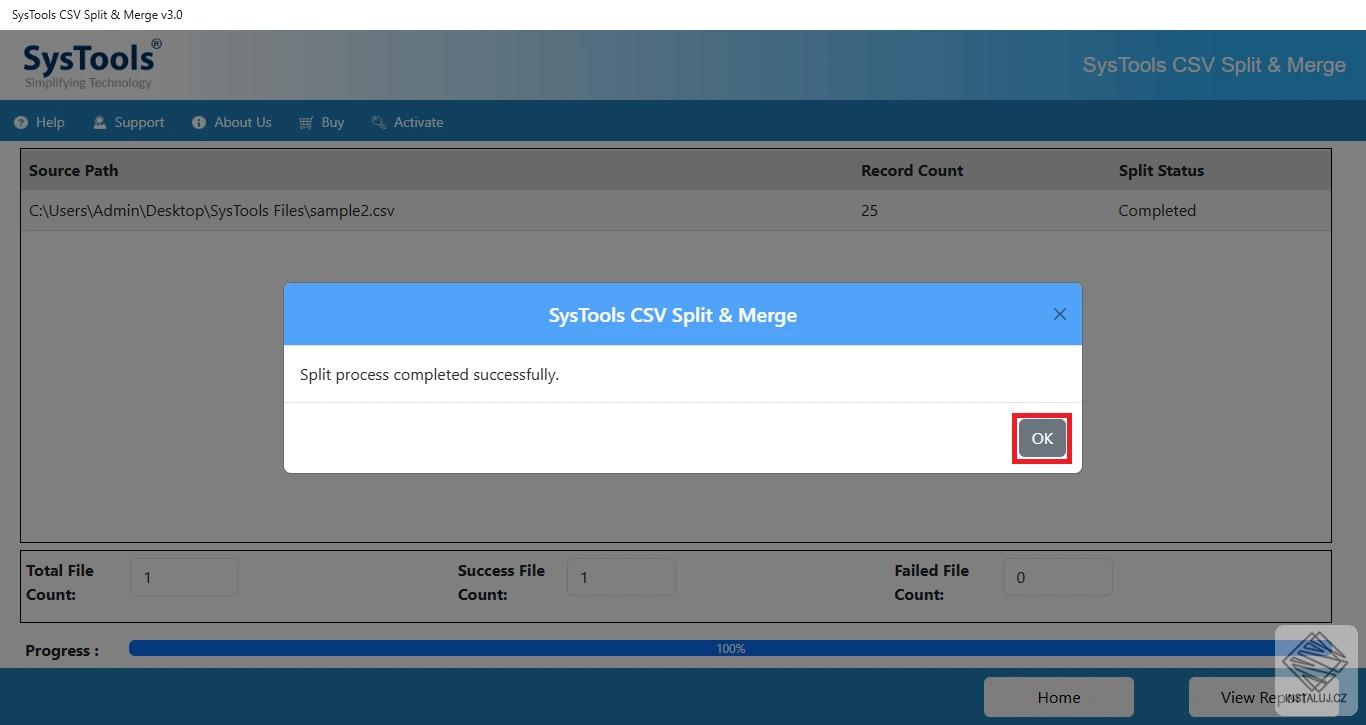This screenshot has width=1366, height=725.
Task: Select the Failed File Count field
Action: (x=1057, y=577)
